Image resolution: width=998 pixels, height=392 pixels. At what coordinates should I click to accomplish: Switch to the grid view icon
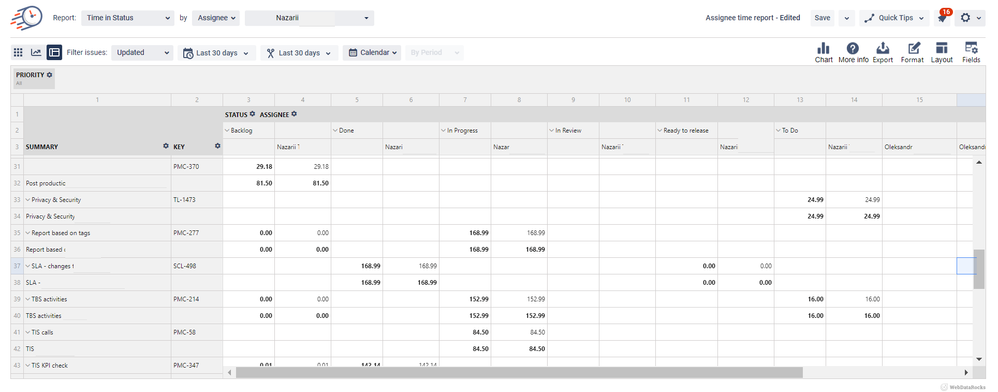pos(18,52)
